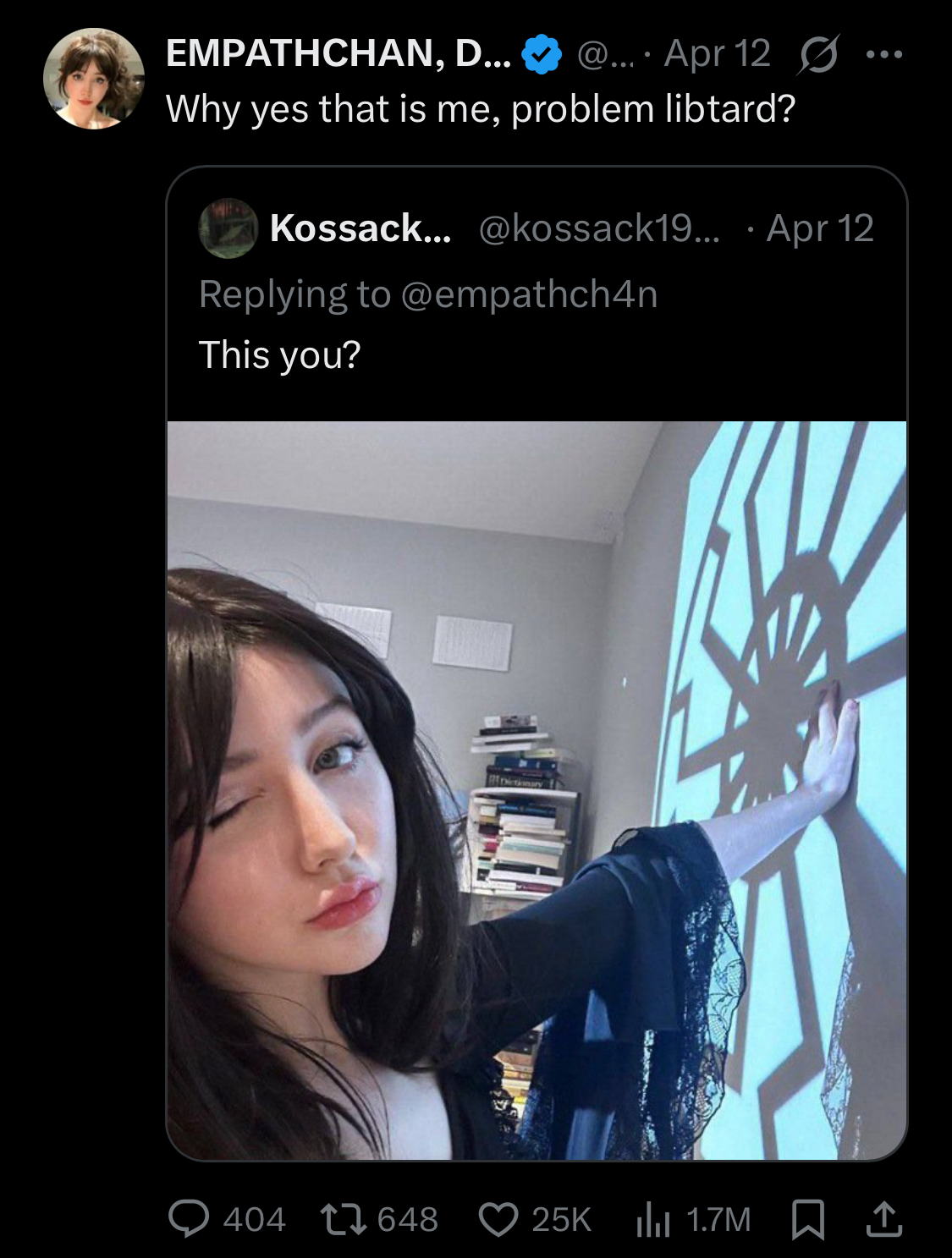Open the @kossack19 handle link
Image resolution: width=952 pixels, height=1258 pixels.
pos(599,228)
